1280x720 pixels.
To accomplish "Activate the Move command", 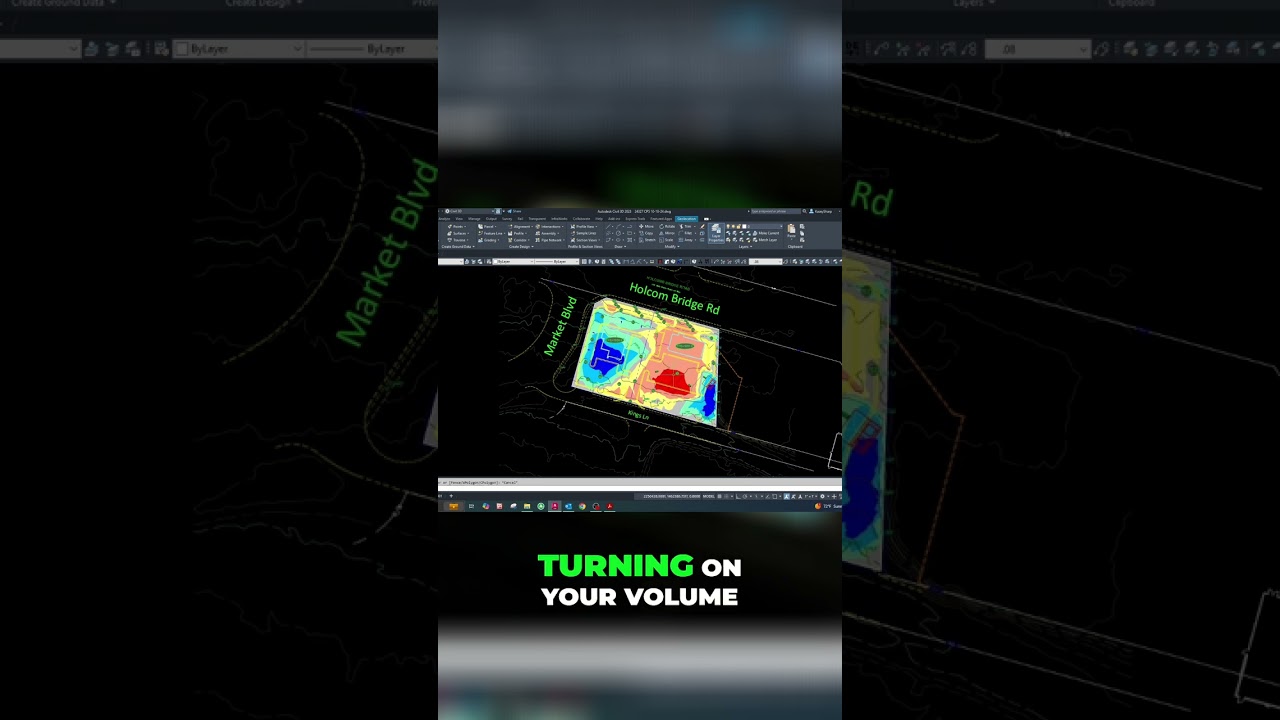I will tap(647, 226).
